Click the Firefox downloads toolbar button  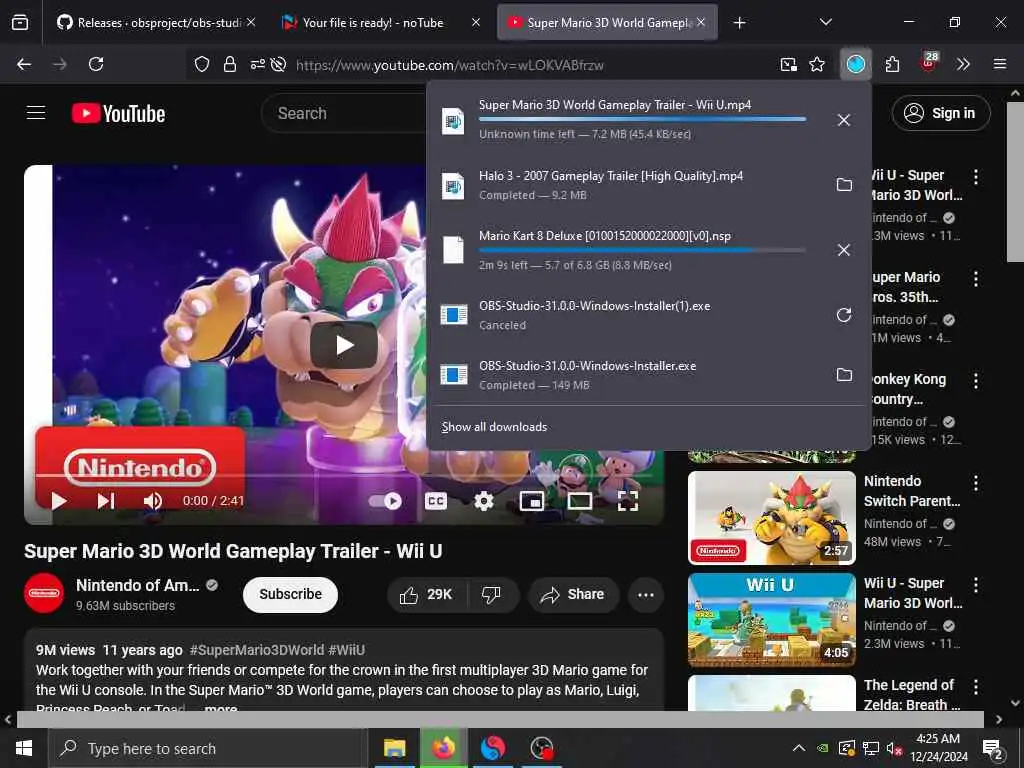coord(856,64)
